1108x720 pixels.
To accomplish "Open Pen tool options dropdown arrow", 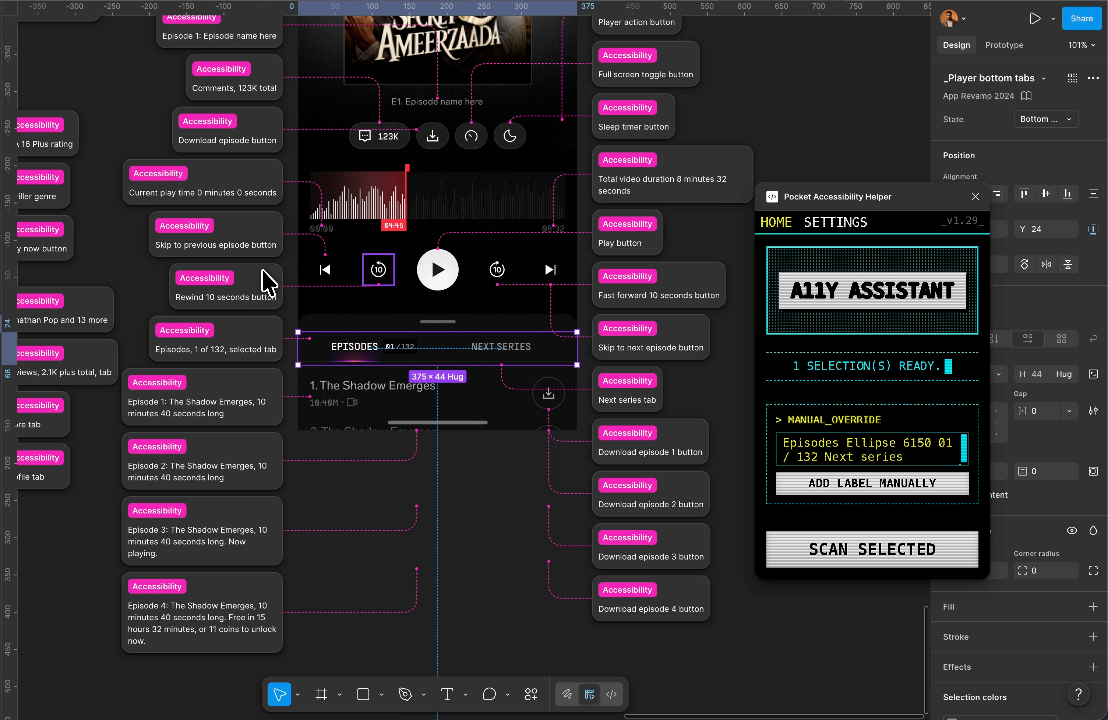I will tap(423, 695).
